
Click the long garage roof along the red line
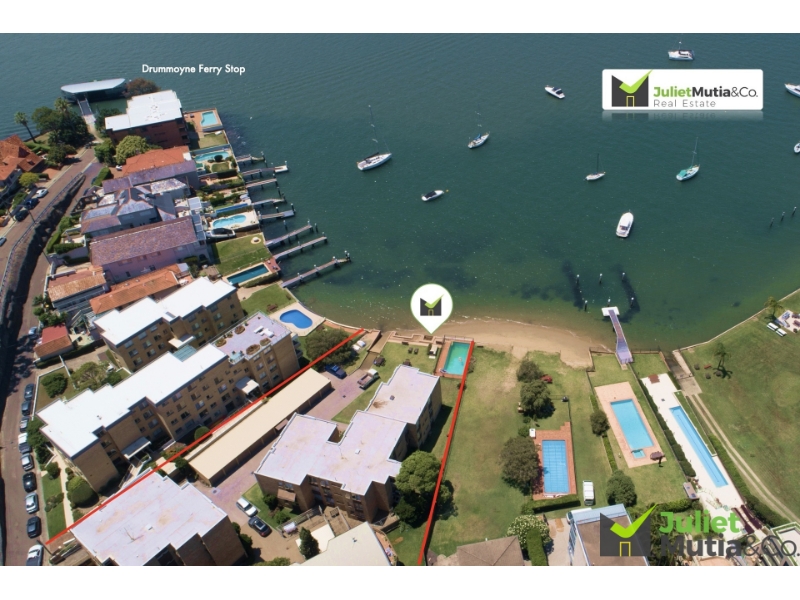259,425
